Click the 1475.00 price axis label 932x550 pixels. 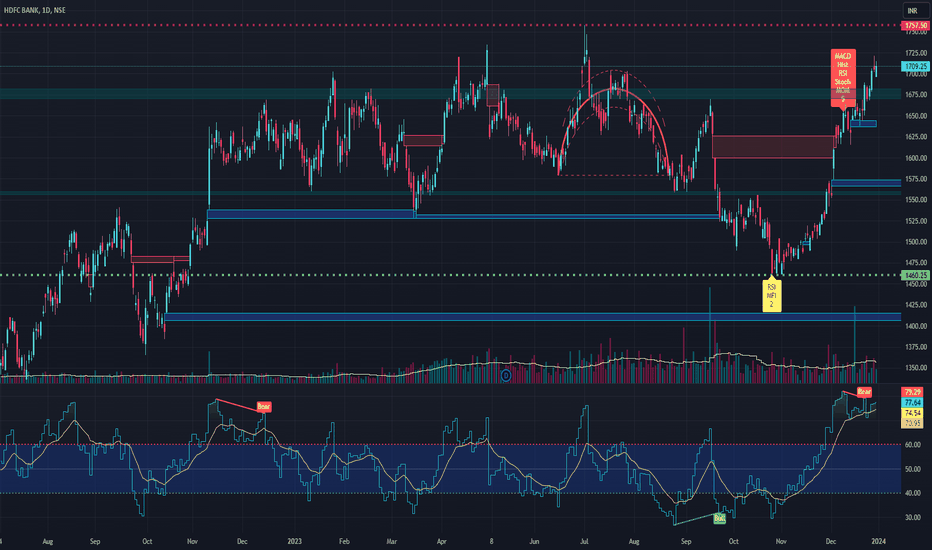click(916, 263)
